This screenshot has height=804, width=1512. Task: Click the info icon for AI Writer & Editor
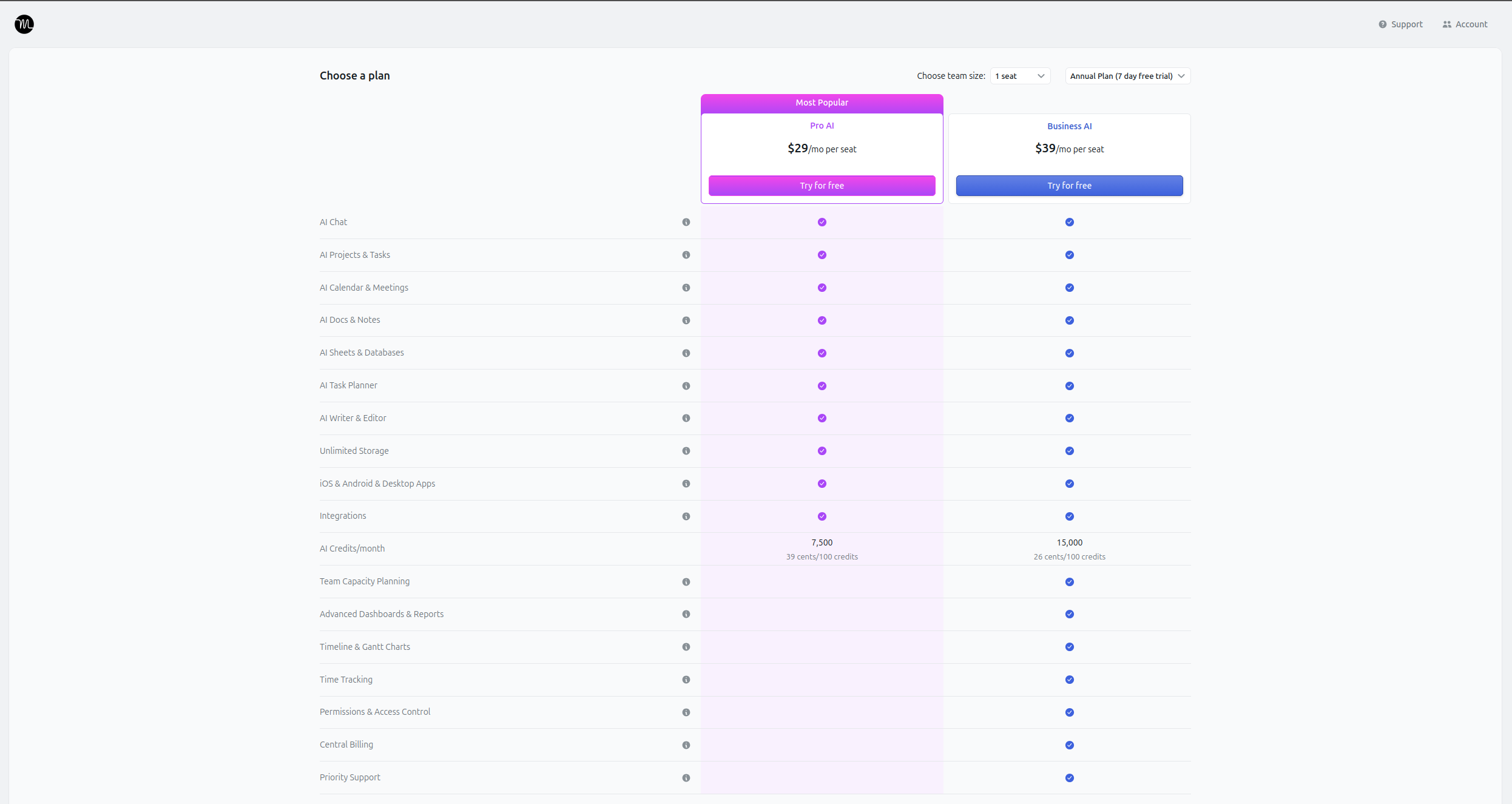[x=686, y=418]
